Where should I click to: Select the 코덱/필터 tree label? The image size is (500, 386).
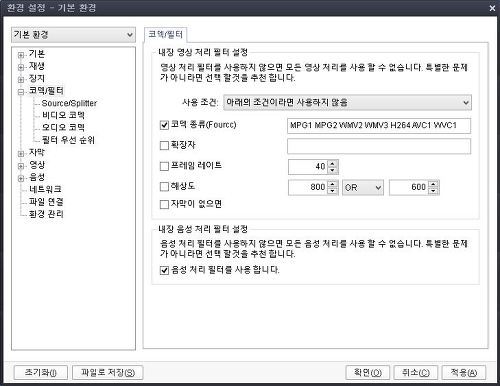46,91
